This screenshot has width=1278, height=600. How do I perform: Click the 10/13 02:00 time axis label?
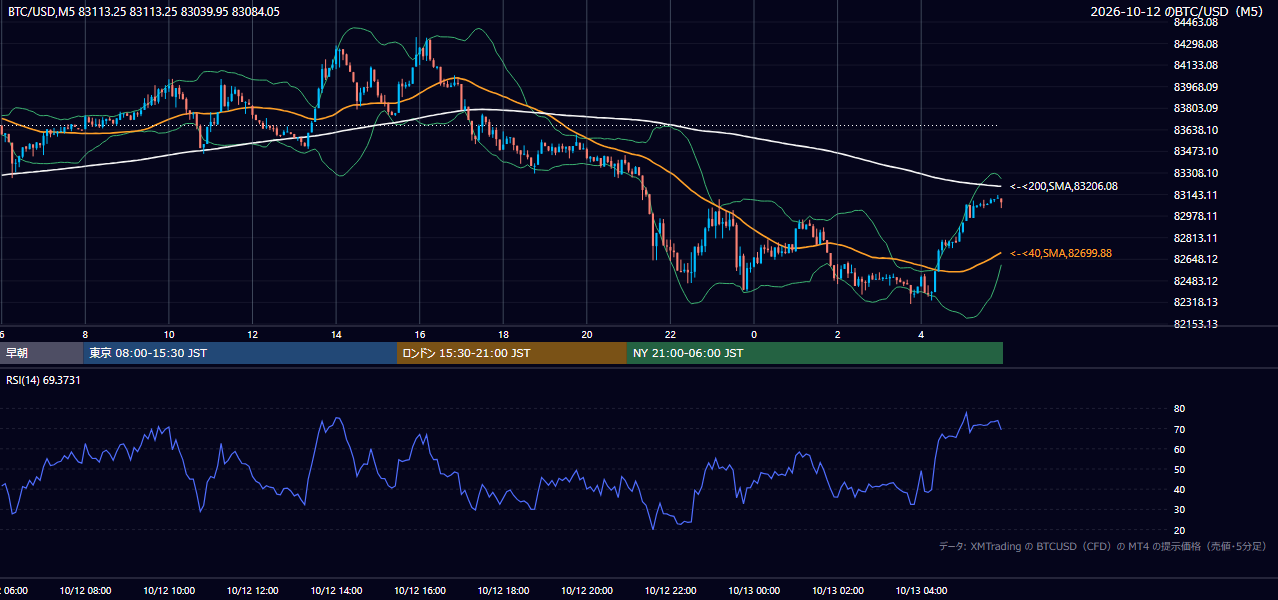click(838, 591)
